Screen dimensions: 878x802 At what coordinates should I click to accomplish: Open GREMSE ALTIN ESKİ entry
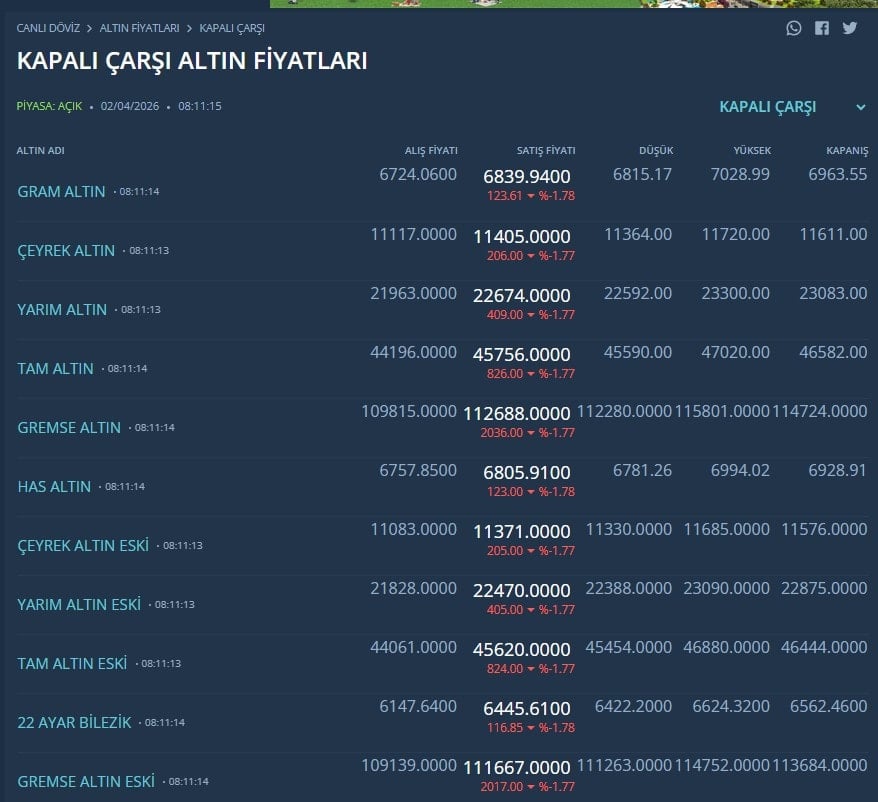(x=86, y=781)
